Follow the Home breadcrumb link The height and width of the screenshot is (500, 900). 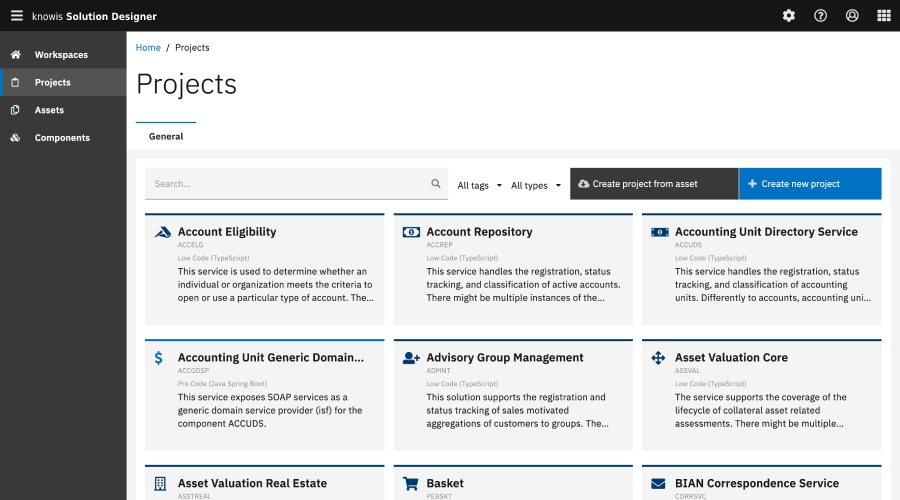point(148,48)
